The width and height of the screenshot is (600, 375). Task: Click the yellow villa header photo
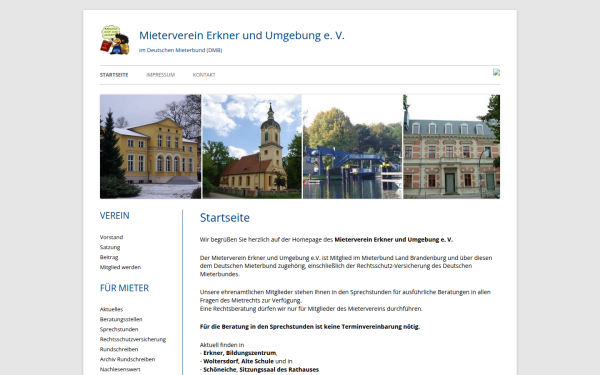[150, 147]
